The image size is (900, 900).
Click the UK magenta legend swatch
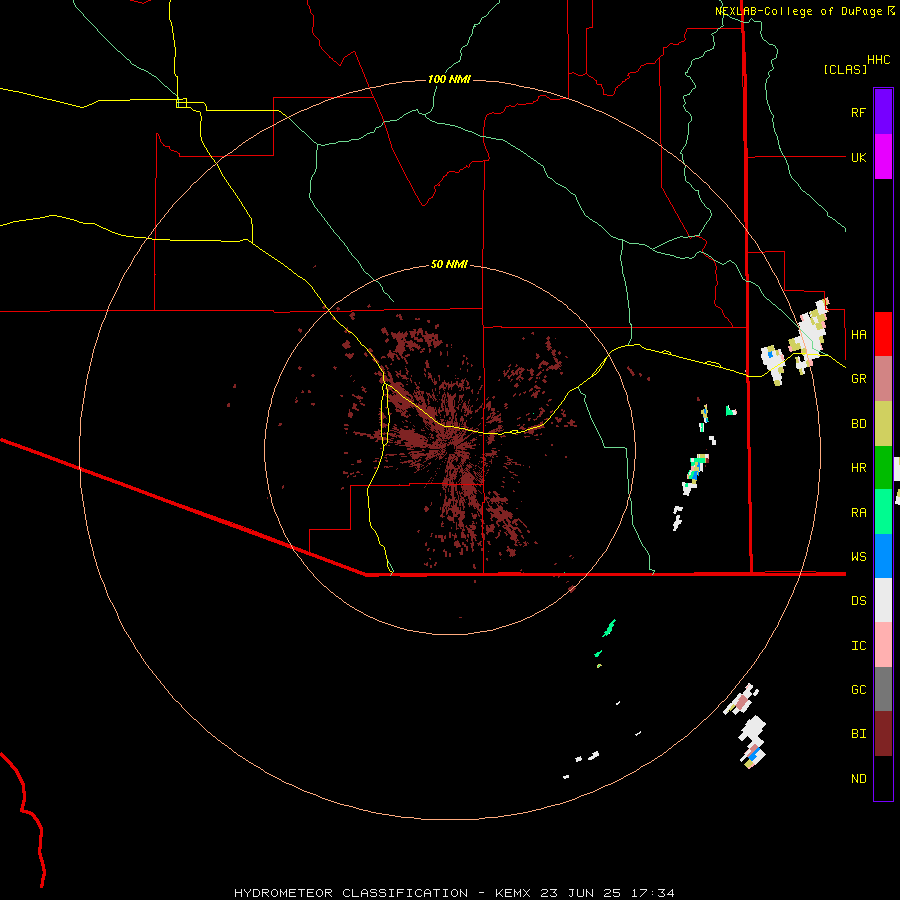tap(883, 157)
